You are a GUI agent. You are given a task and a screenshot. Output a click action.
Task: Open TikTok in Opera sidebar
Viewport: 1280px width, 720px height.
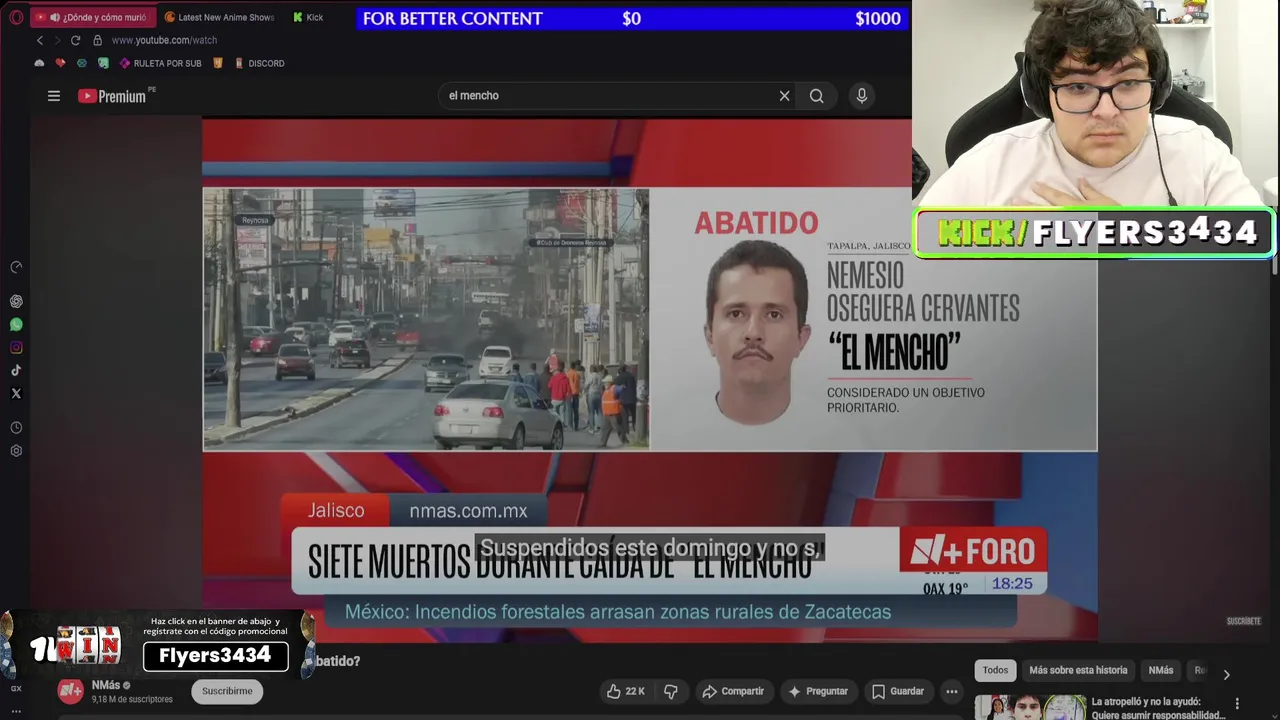16,370
